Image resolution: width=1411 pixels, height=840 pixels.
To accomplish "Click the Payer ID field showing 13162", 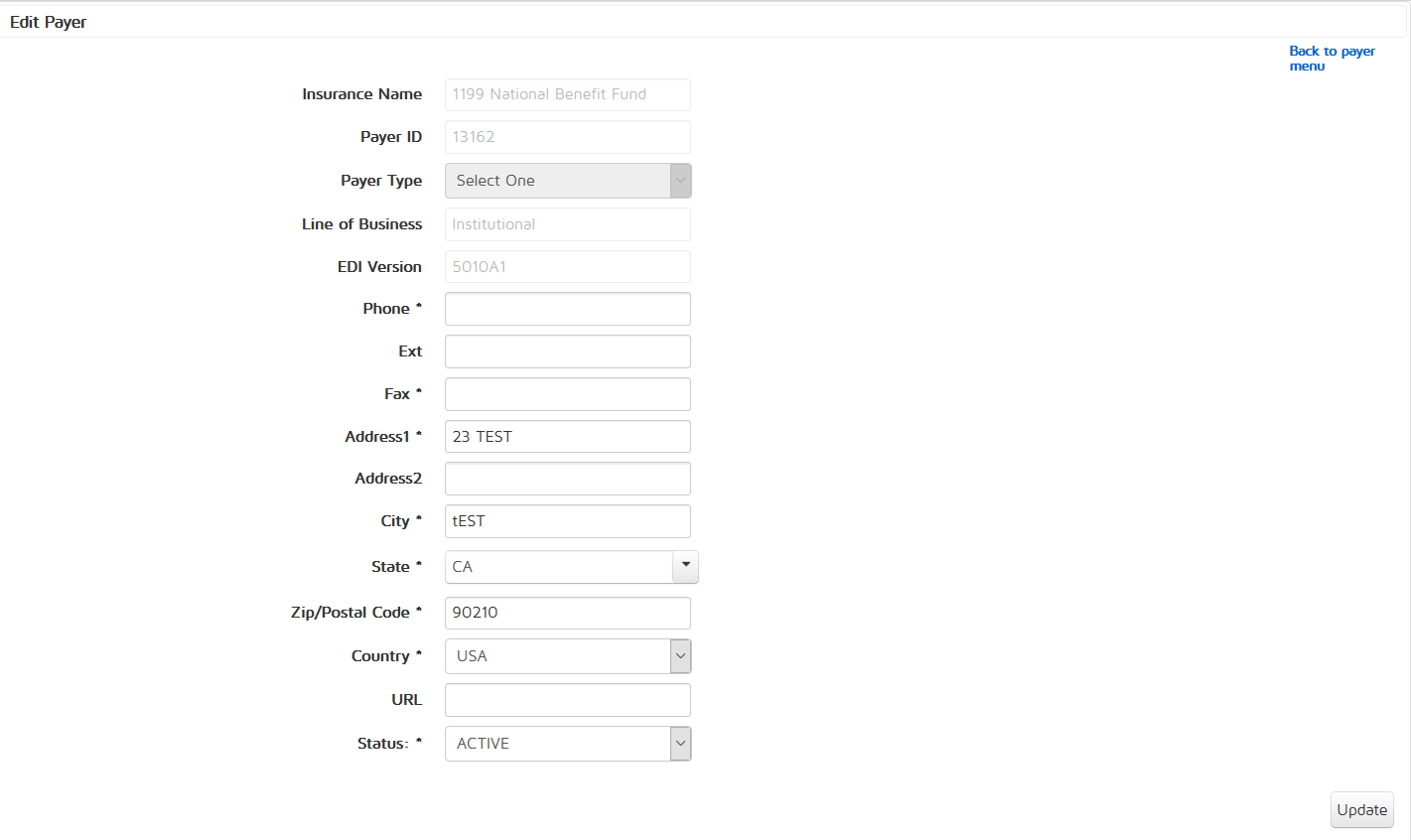I will (567, 137).
